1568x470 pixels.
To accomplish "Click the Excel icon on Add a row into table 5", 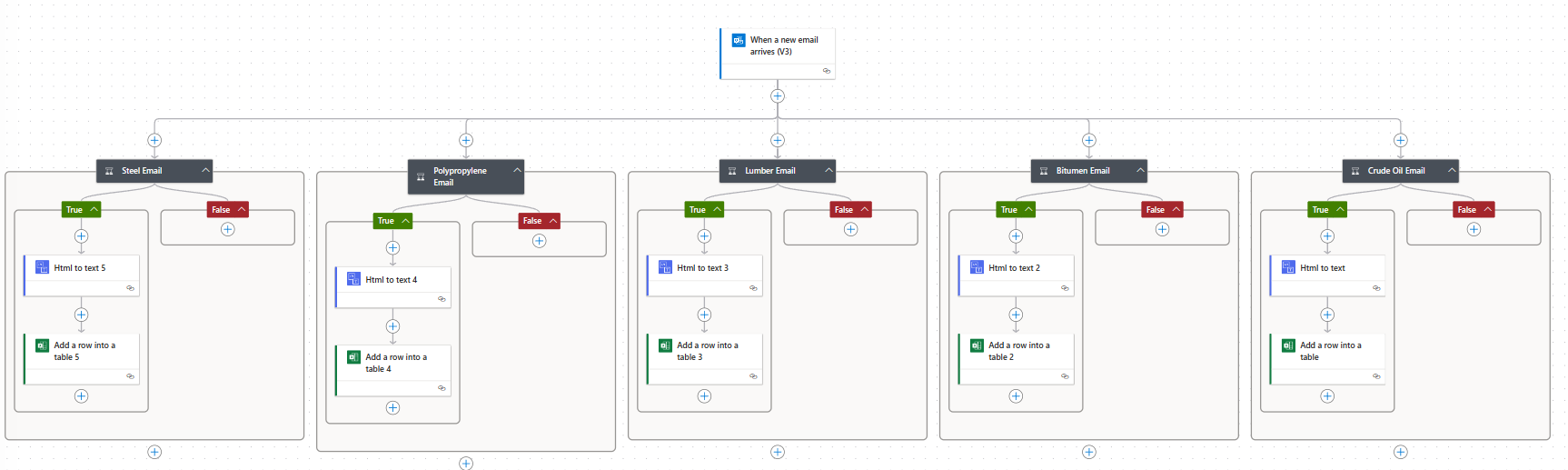I will (42, 345).
